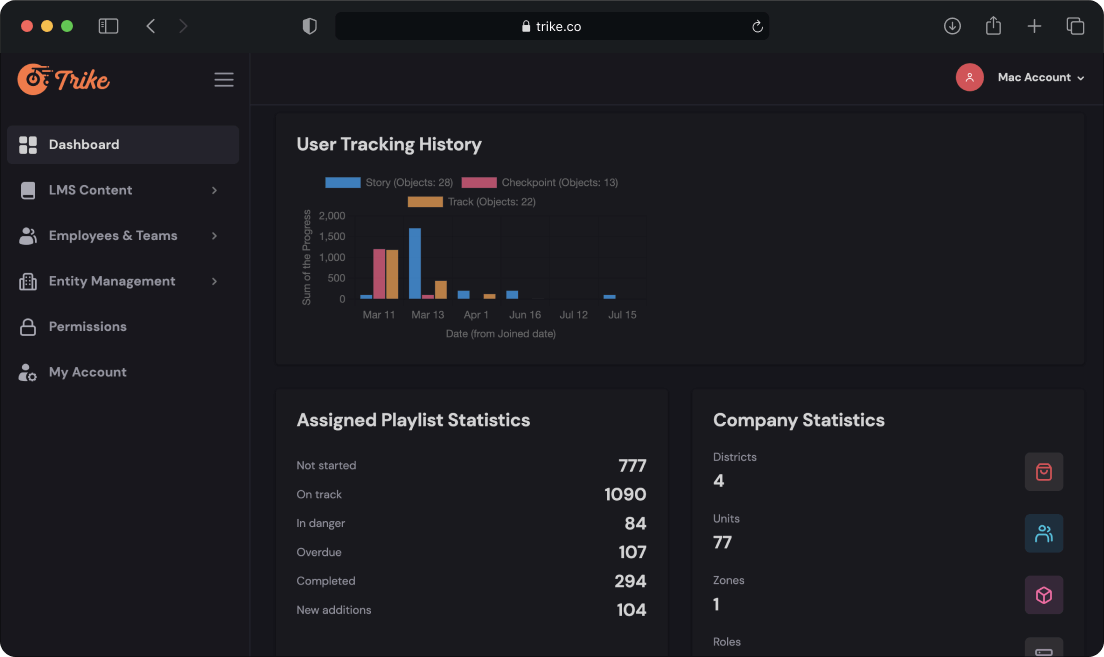This screenshot has height=657, width=1104.
Task: Click the LMS Content book icon
Action: 28,190
